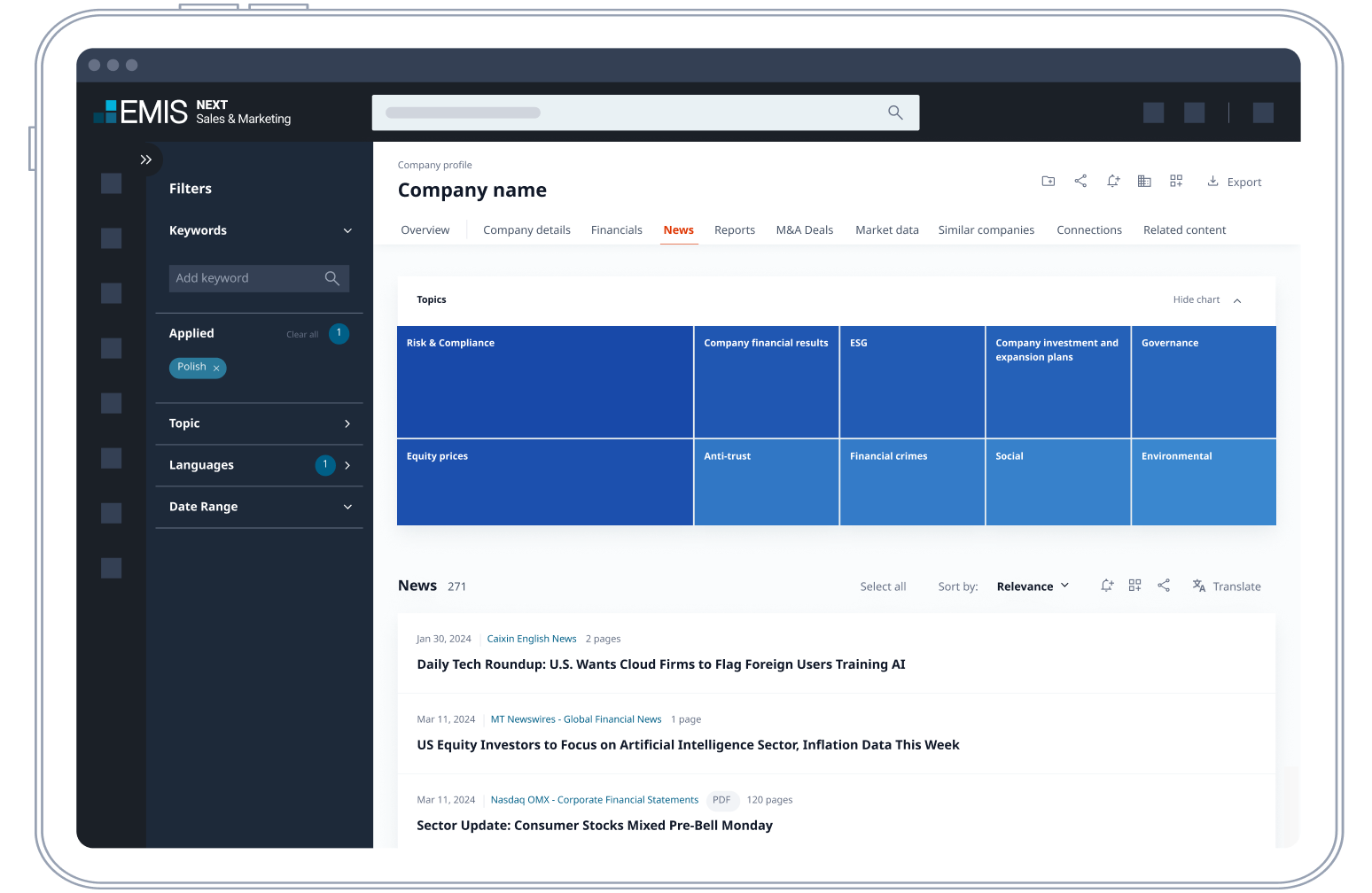
Task: Create an alert with the company header bell icon
Action: (x=1113, y=181)
